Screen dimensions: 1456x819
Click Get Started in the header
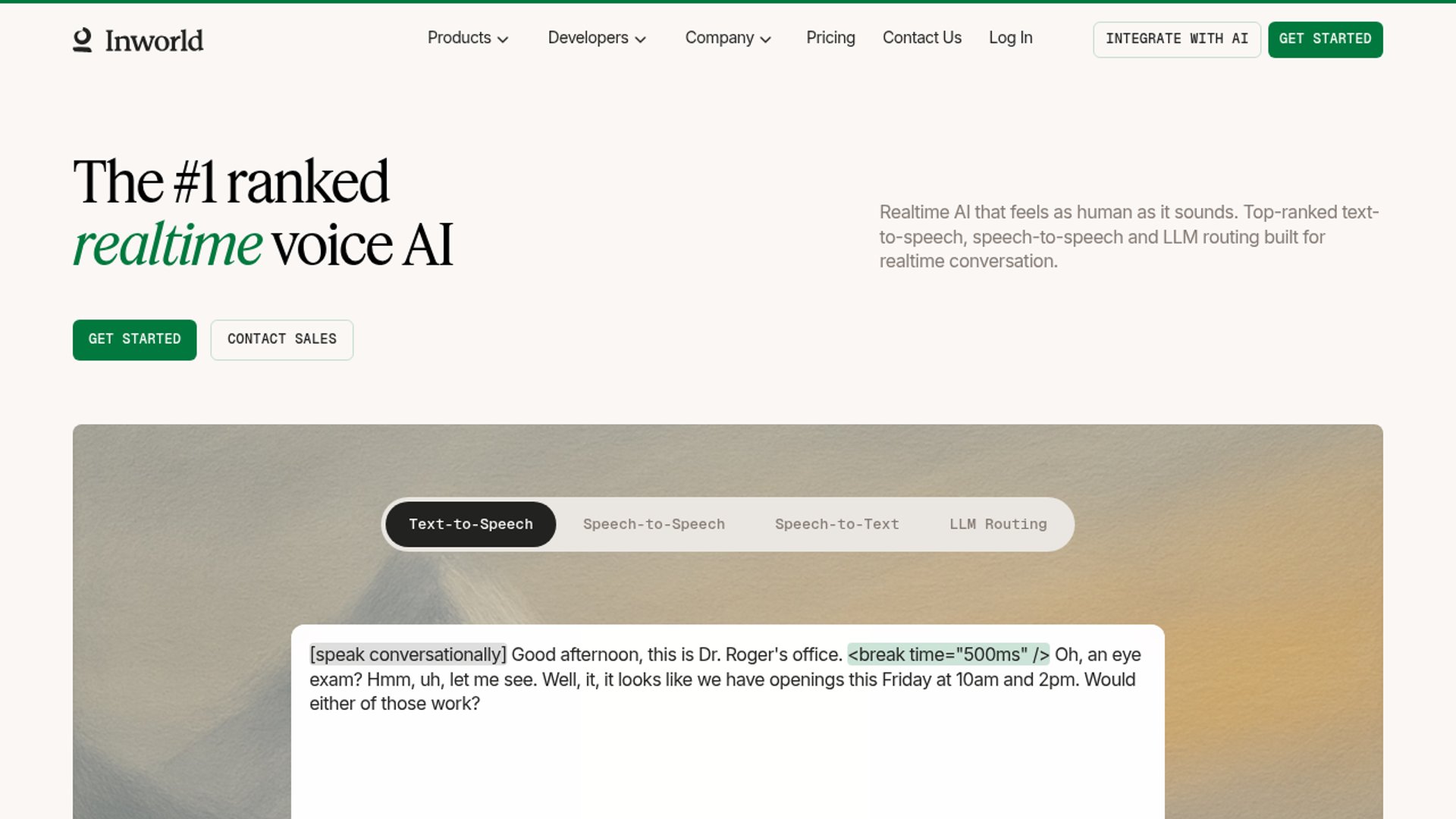pos(1325,39)
